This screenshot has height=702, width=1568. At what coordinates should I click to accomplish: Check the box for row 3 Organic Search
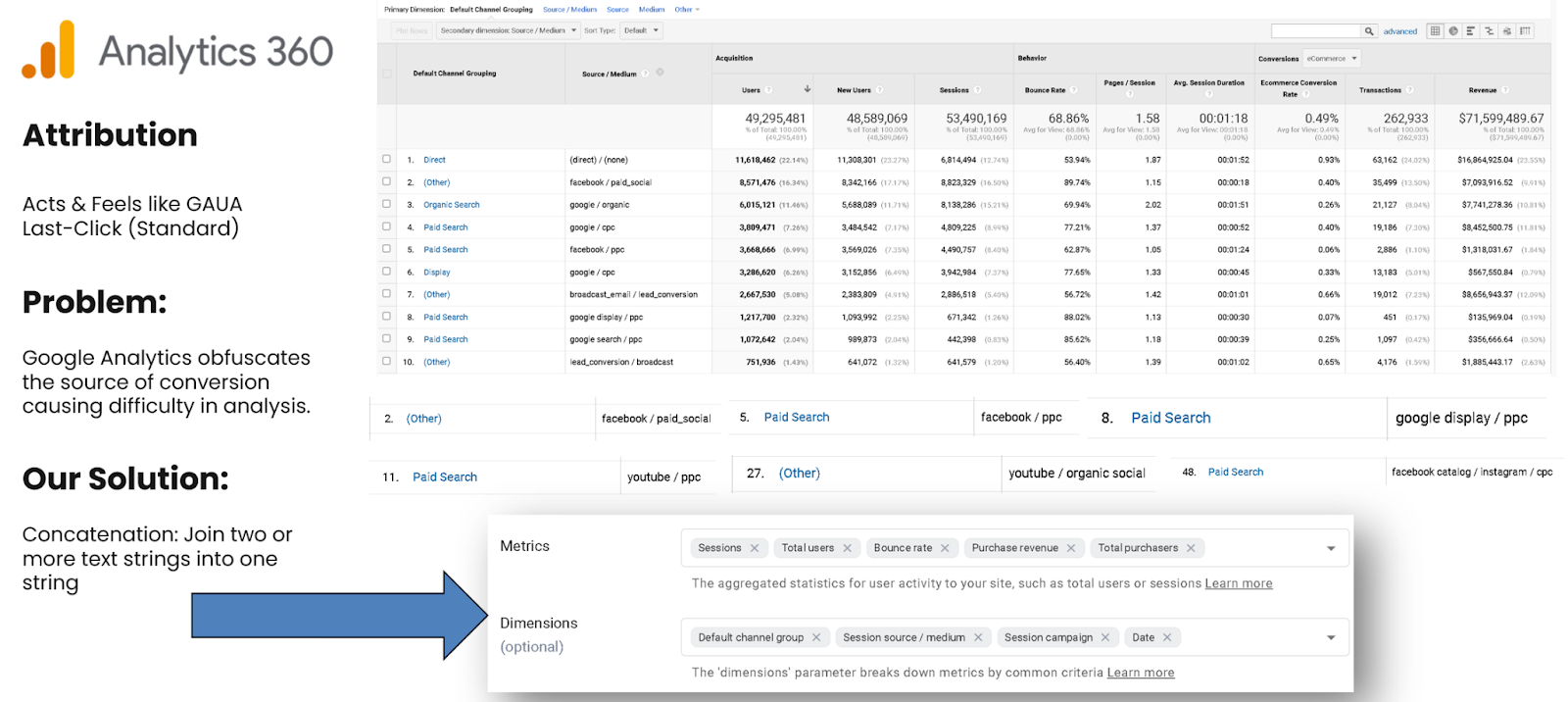coord(386,204)
